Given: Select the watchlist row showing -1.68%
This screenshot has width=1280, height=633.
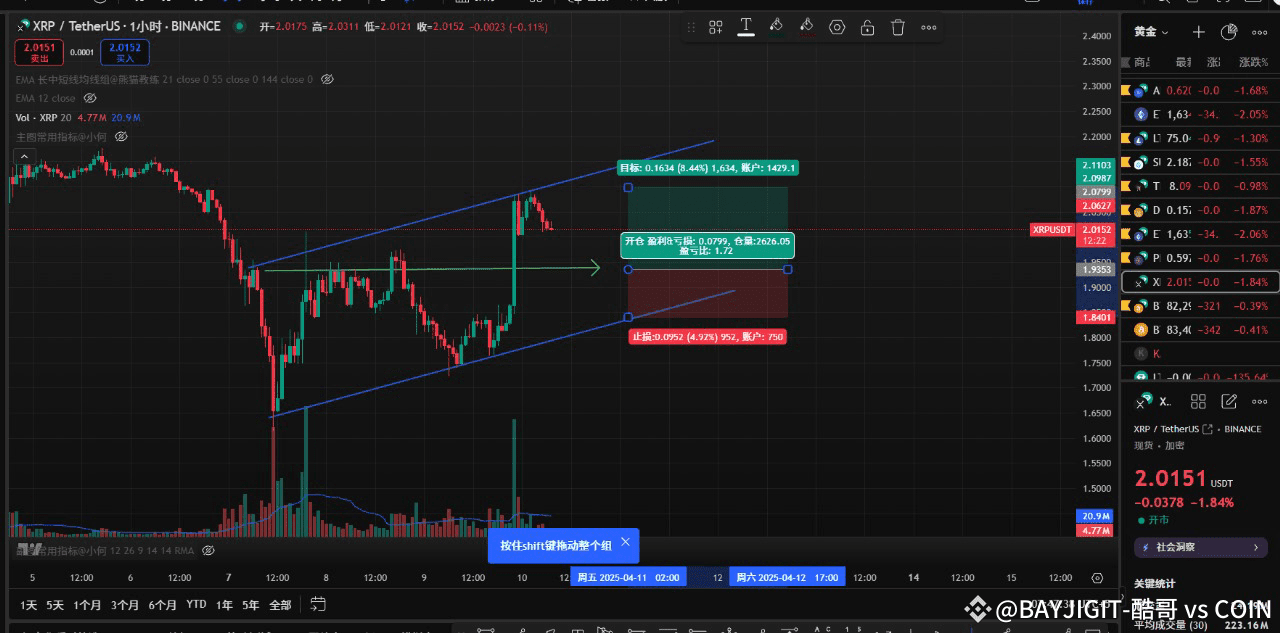Looking at the screenshot, I should point(1200,90).
